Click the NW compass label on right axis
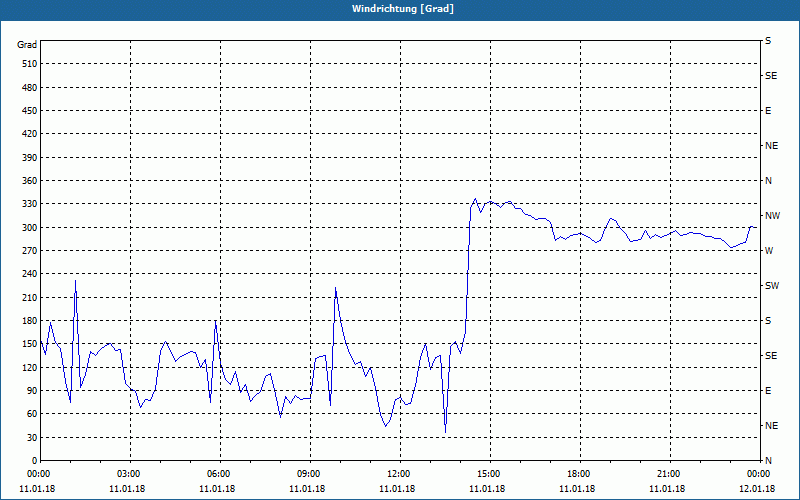Image resolution: width=800 pixels, height=500 pixels. 772,216
